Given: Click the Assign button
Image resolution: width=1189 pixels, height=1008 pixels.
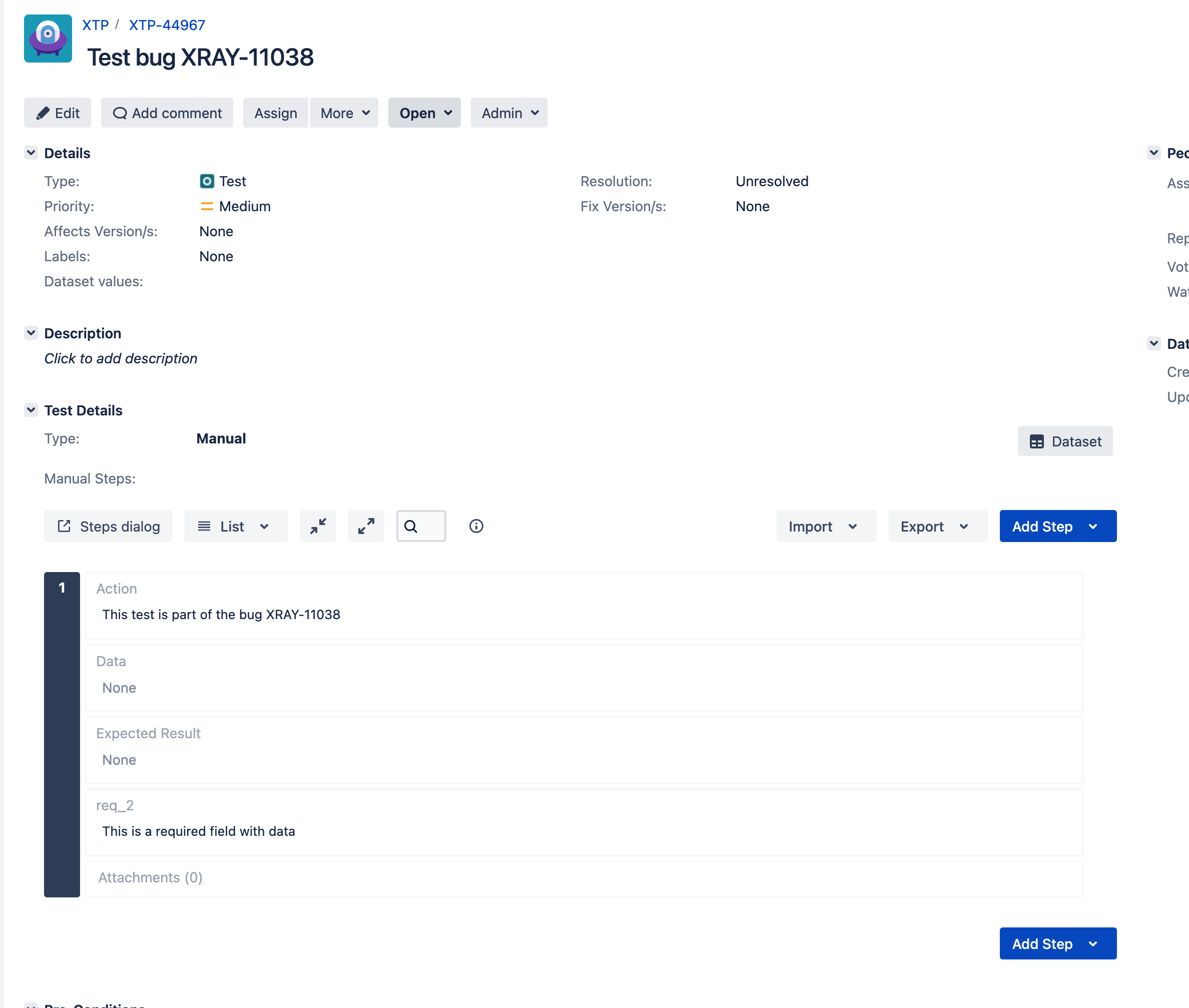Looking at the screenshot, I should tap(275, 113).
